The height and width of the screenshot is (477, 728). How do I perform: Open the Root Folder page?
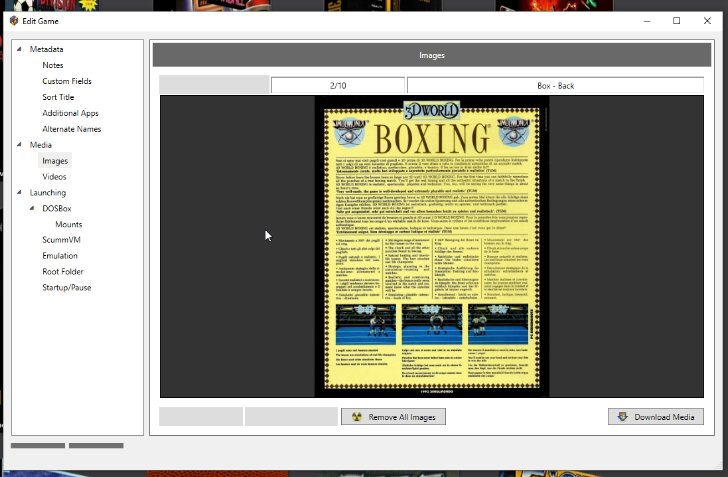pyautogui.click(x=63, y=271)
